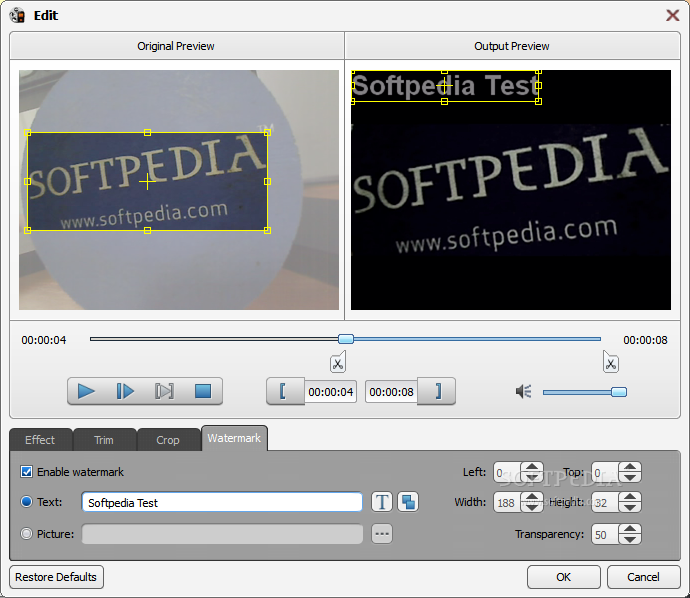Switch to the Trim tab
The width and height of the screenshot is (690, 598).
coord(104,440)
